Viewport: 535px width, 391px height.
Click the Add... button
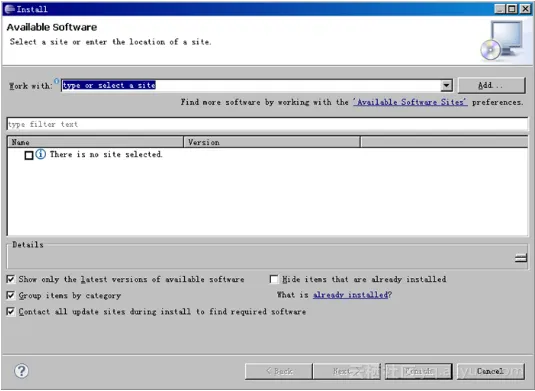491,85
